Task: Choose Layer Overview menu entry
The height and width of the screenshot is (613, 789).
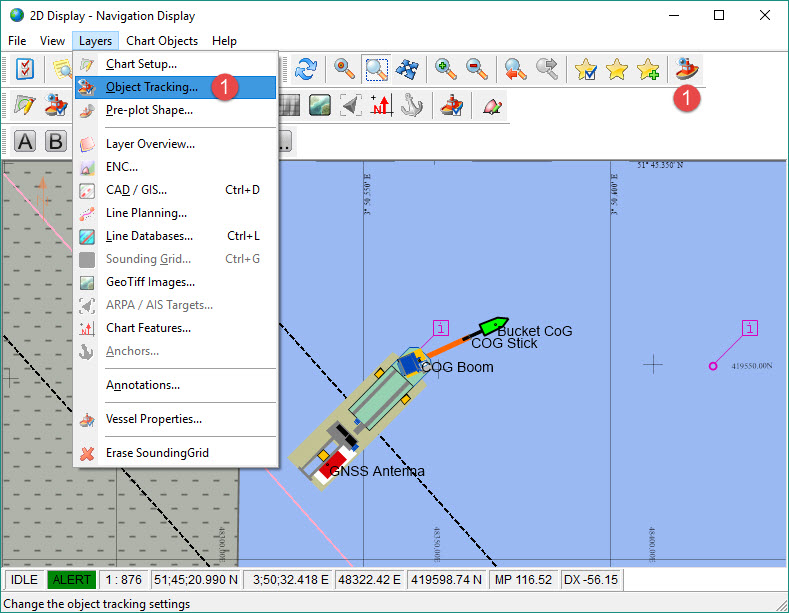Action: click(150, 144)
